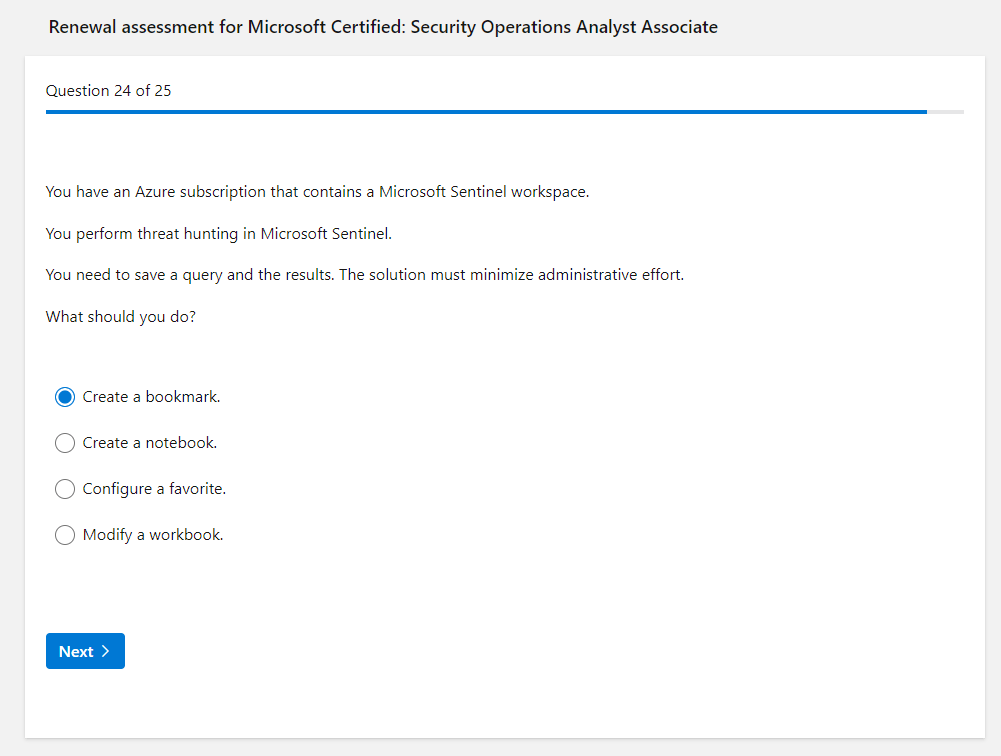Click the sentence about the Azure subscription
The image size is (1001, 756).
click(317, 192)
